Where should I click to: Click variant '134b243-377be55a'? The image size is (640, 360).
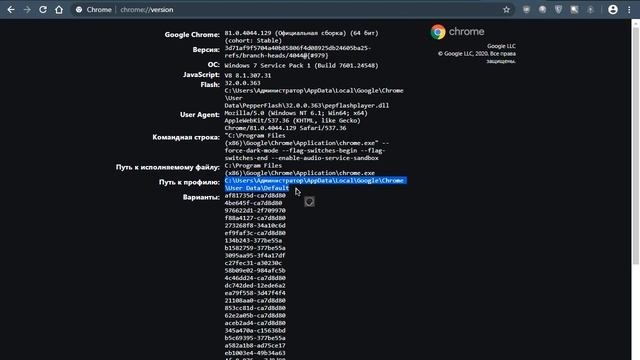click(253, 240)
